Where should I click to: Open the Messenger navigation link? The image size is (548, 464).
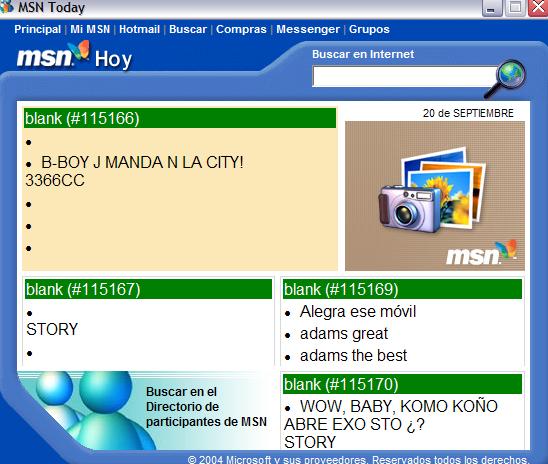point(308,29)
